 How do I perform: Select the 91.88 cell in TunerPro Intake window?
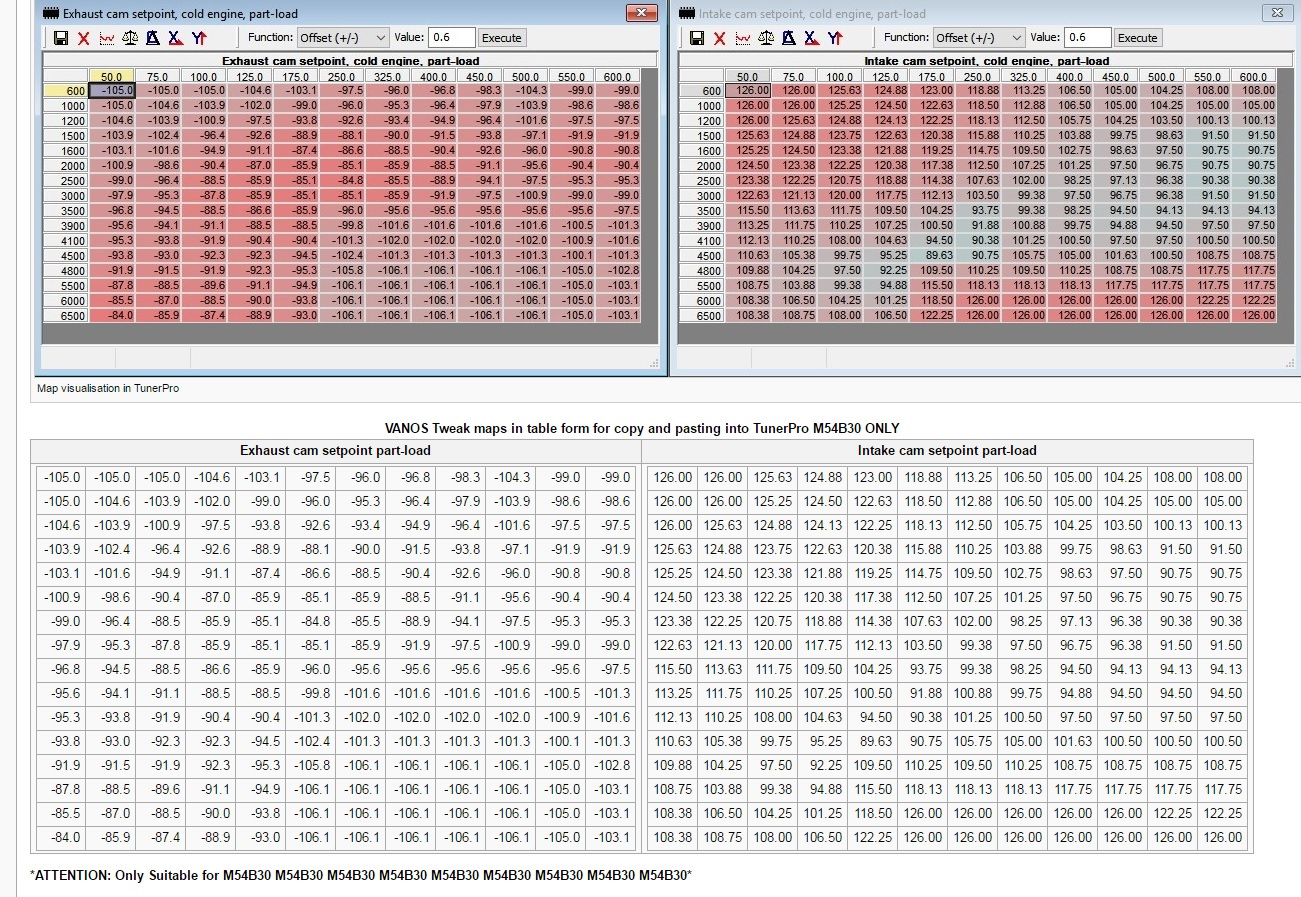click(x=978, y=226)
